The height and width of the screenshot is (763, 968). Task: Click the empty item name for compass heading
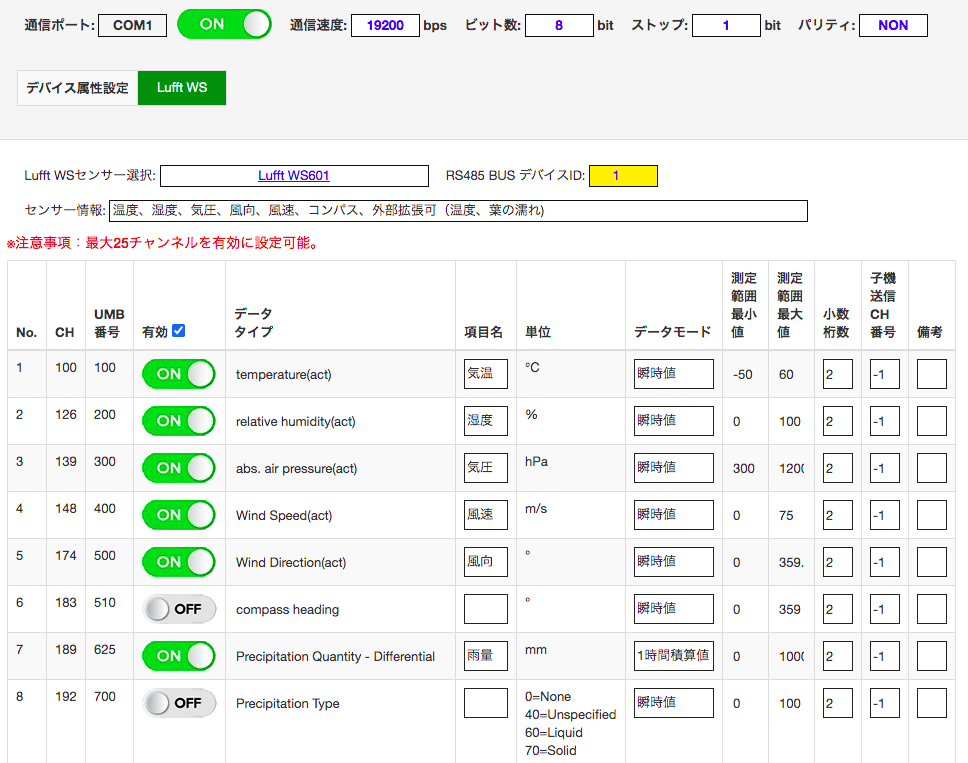[x=486, y=609]
